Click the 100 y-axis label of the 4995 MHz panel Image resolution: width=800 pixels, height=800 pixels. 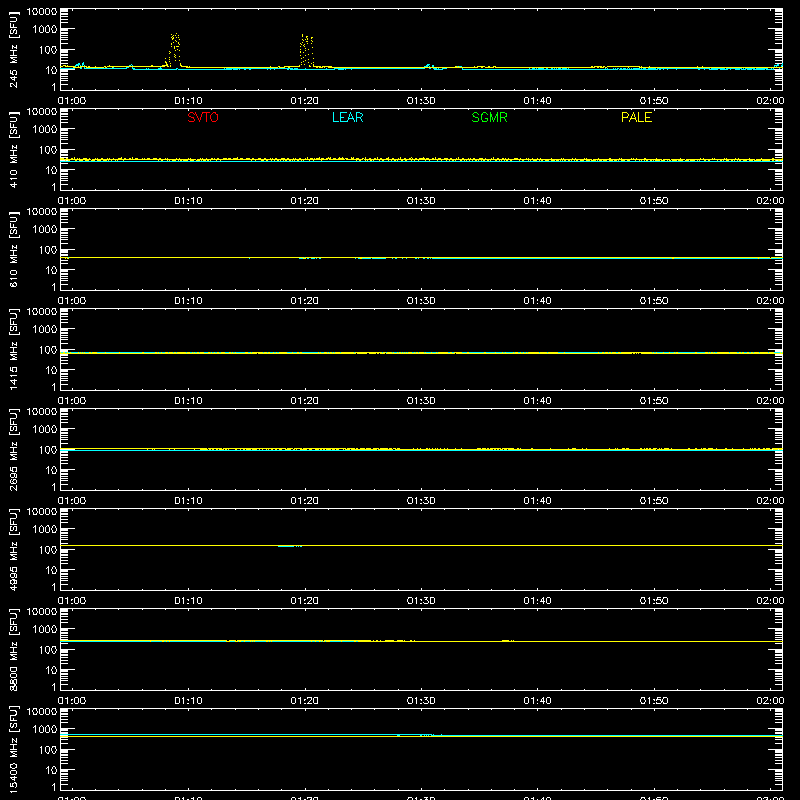tap(48, 550)
